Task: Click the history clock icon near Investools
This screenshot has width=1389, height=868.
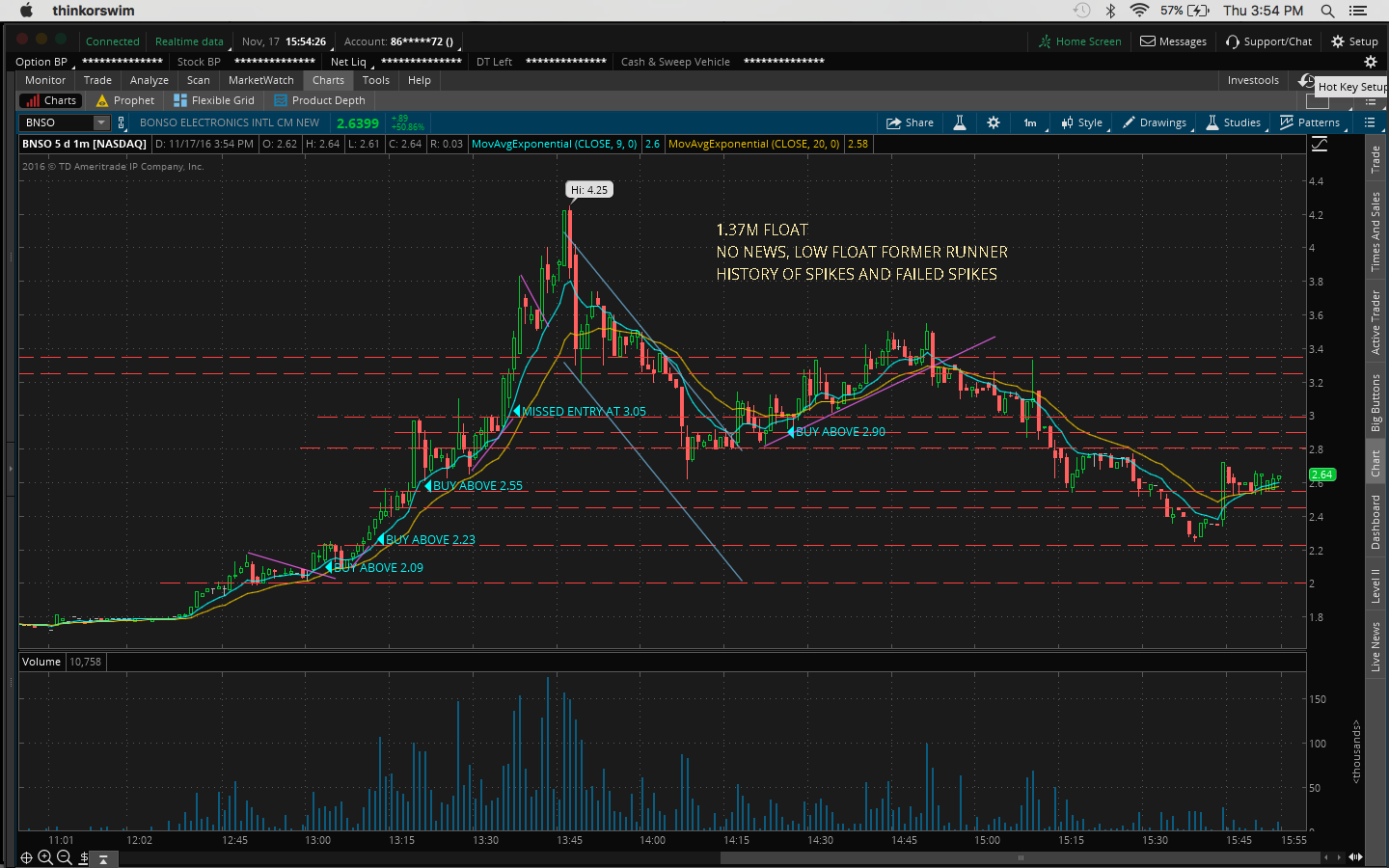Action: pos(1306,80)
